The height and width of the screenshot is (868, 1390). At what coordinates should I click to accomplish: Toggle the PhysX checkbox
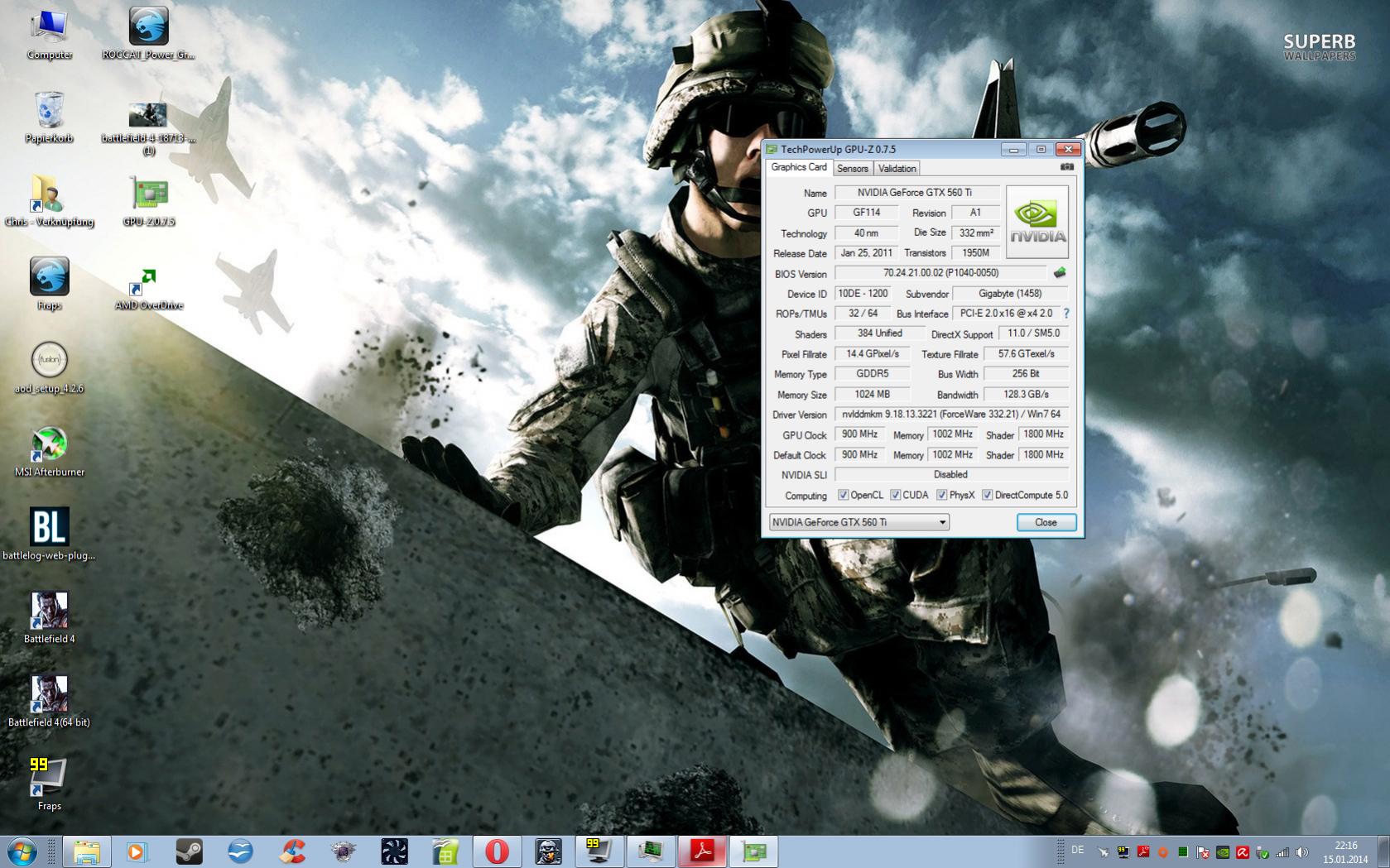coord(941,495)
